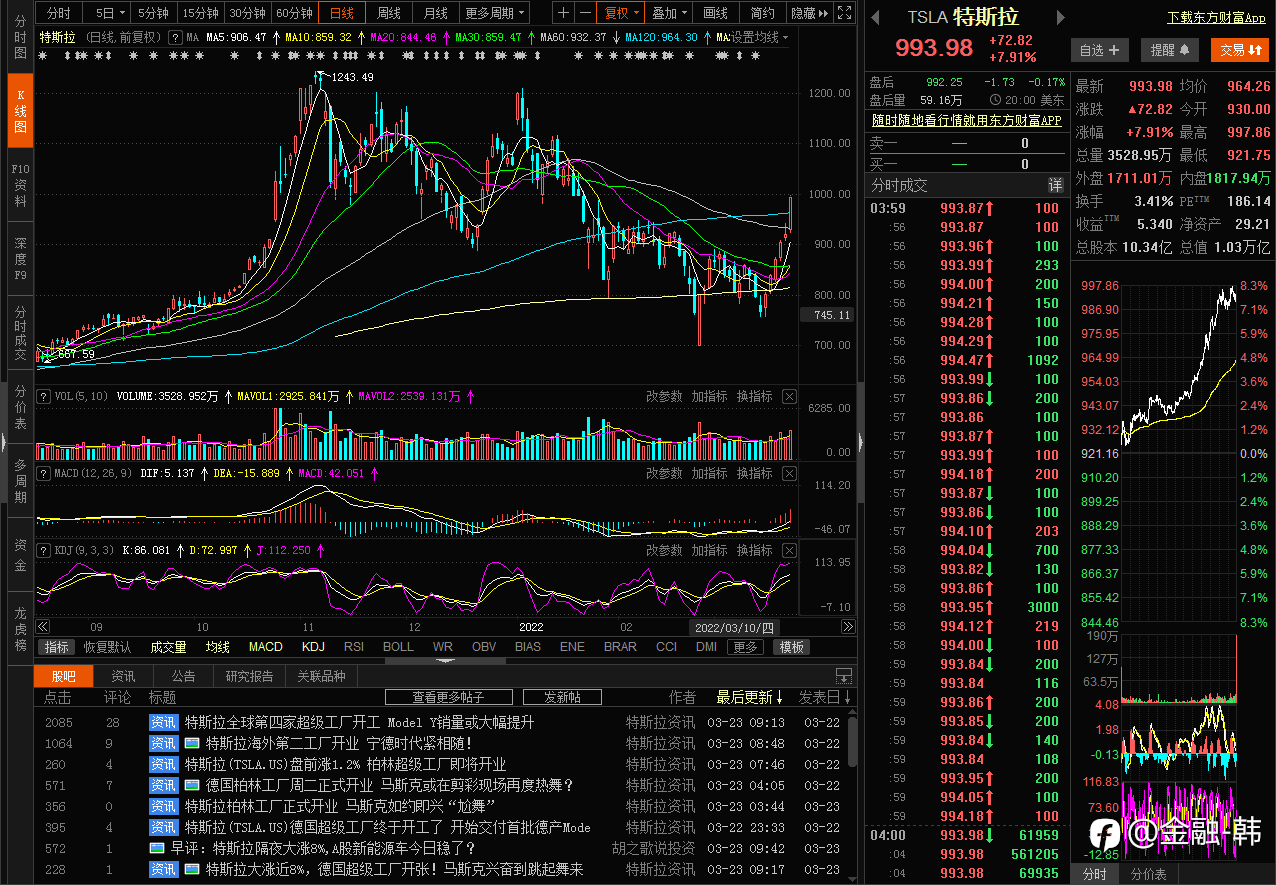Click the 自选 add-to-watchlist plus button

tap(1100, 49)
